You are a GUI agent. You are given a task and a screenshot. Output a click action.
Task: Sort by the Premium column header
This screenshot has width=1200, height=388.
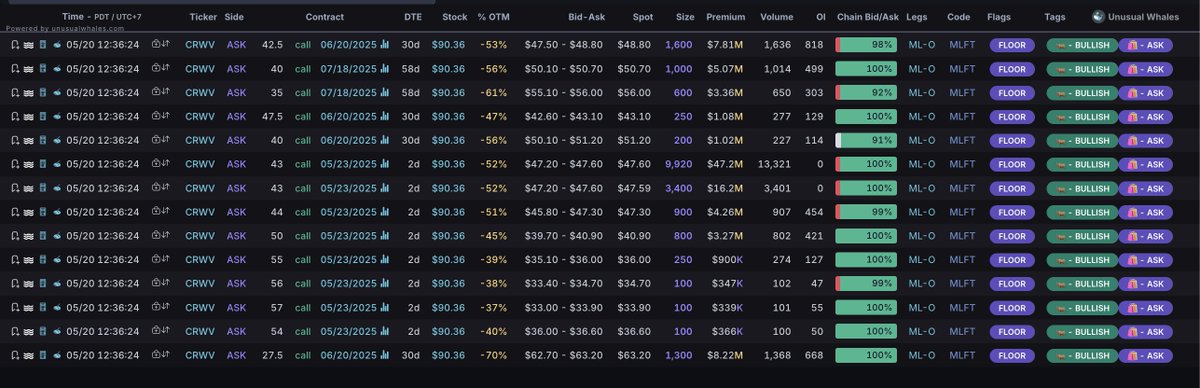[725, 17]
